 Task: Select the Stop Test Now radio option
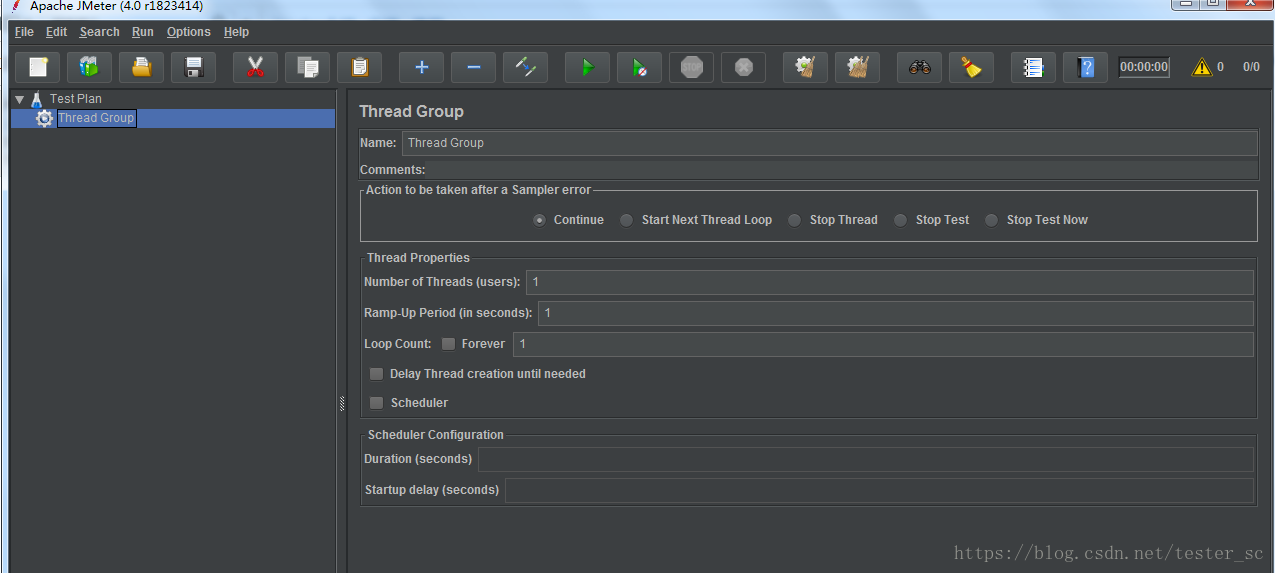click(x=991, y=220)
